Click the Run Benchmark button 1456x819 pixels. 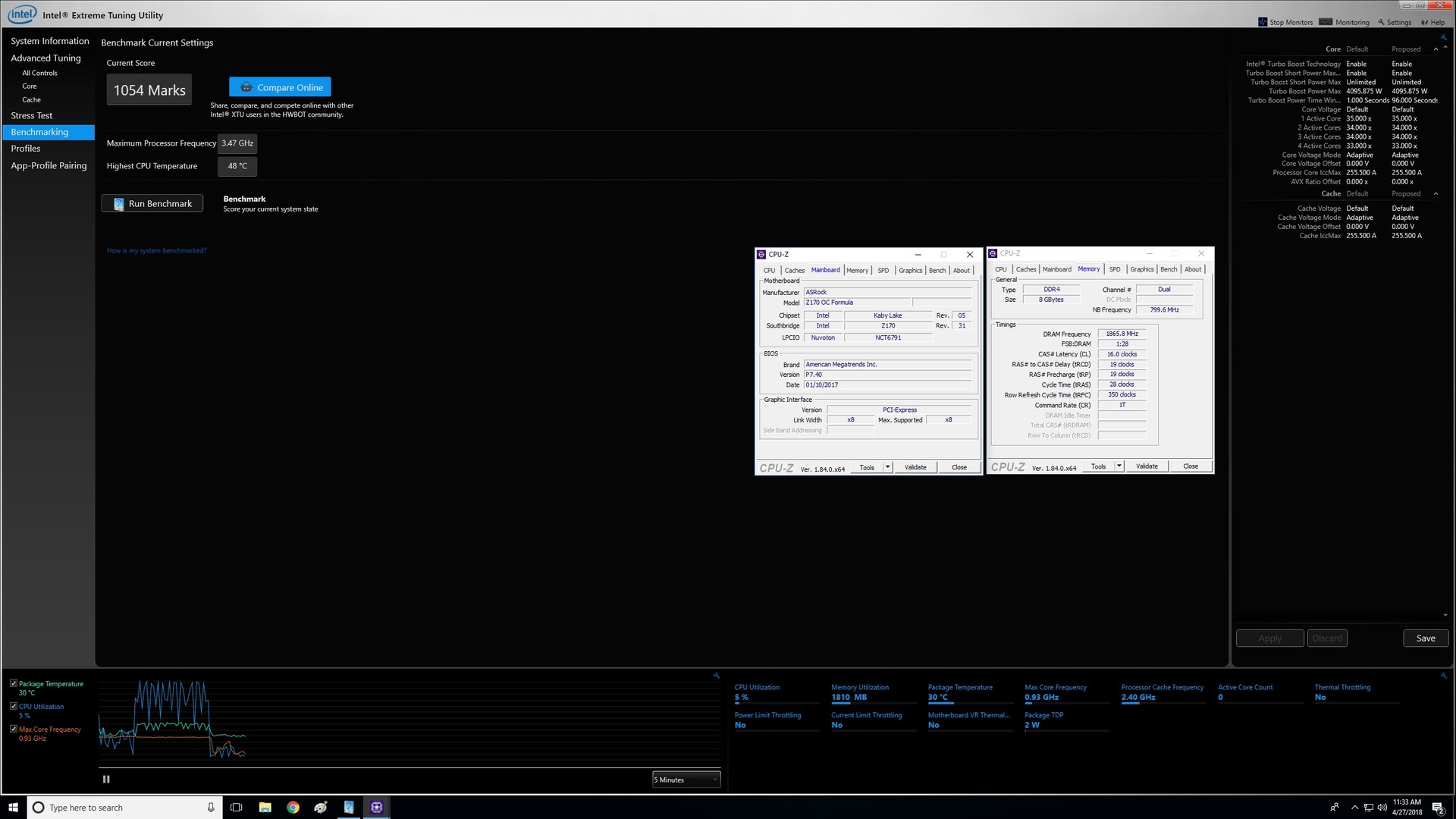coord(152,203)
